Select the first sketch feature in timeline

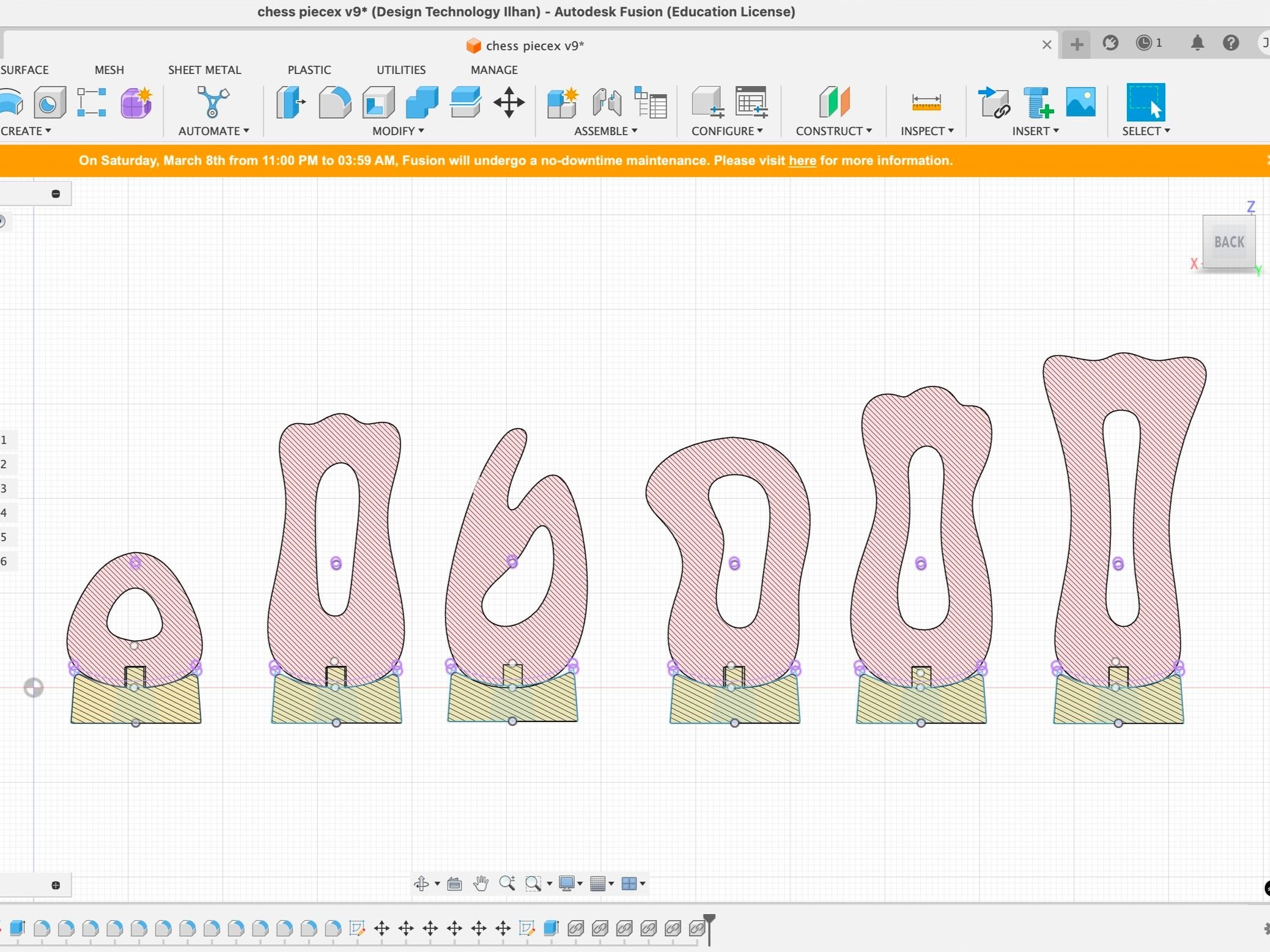point(357,928)
